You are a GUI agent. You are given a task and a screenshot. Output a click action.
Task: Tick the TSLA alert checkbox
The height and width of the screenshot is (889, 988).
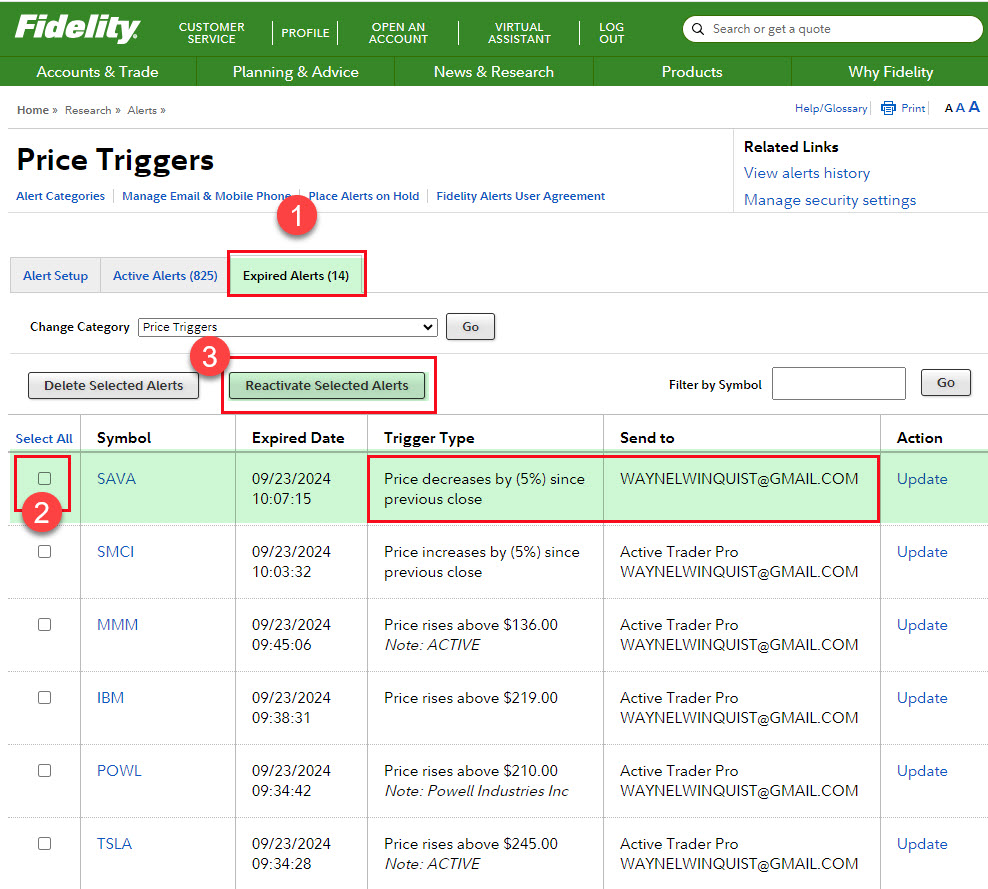(44, 844)
